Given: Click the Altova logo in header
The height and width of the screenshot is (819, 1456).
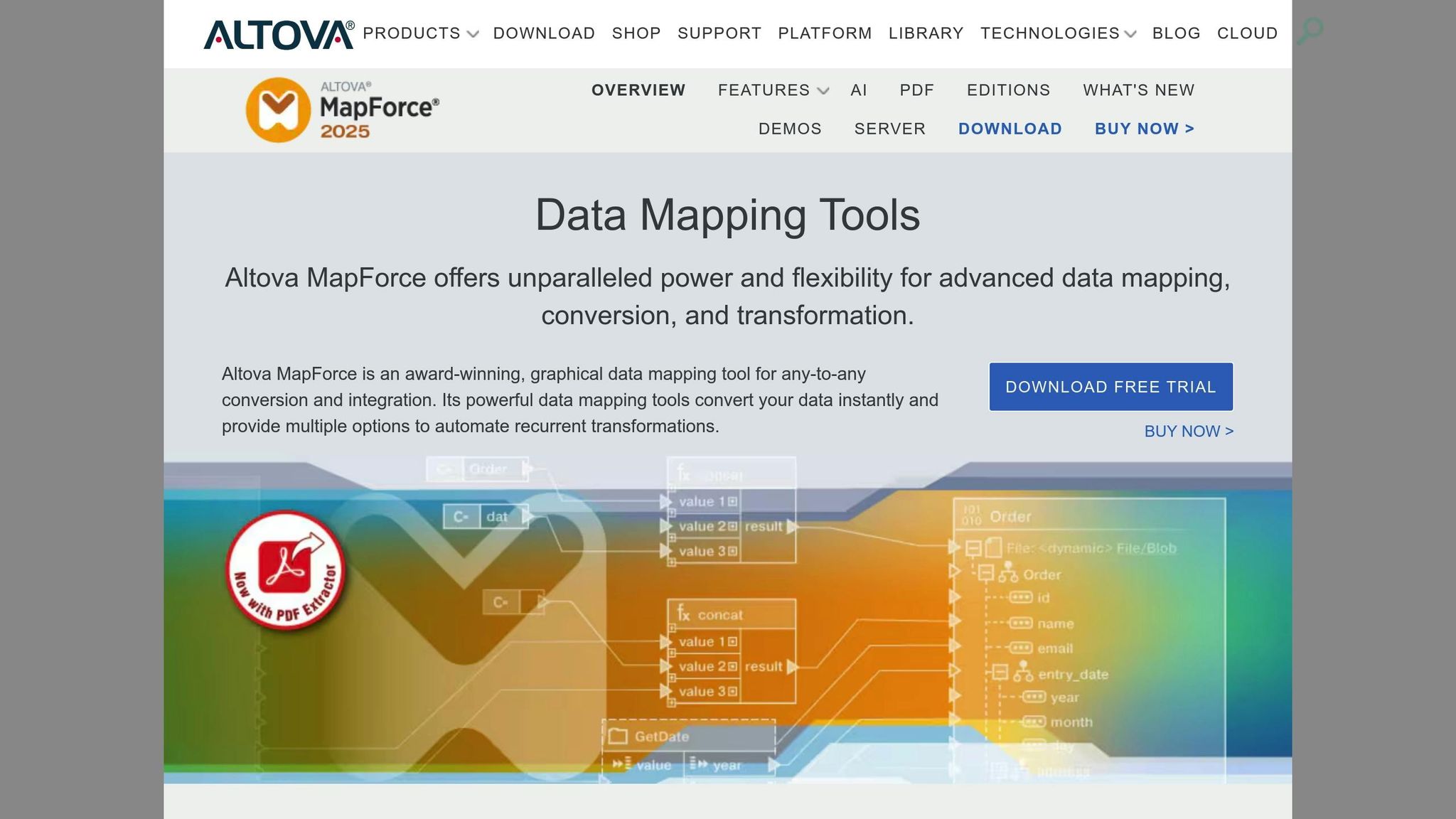Looking at the screenshot, I should click(279, 34).
